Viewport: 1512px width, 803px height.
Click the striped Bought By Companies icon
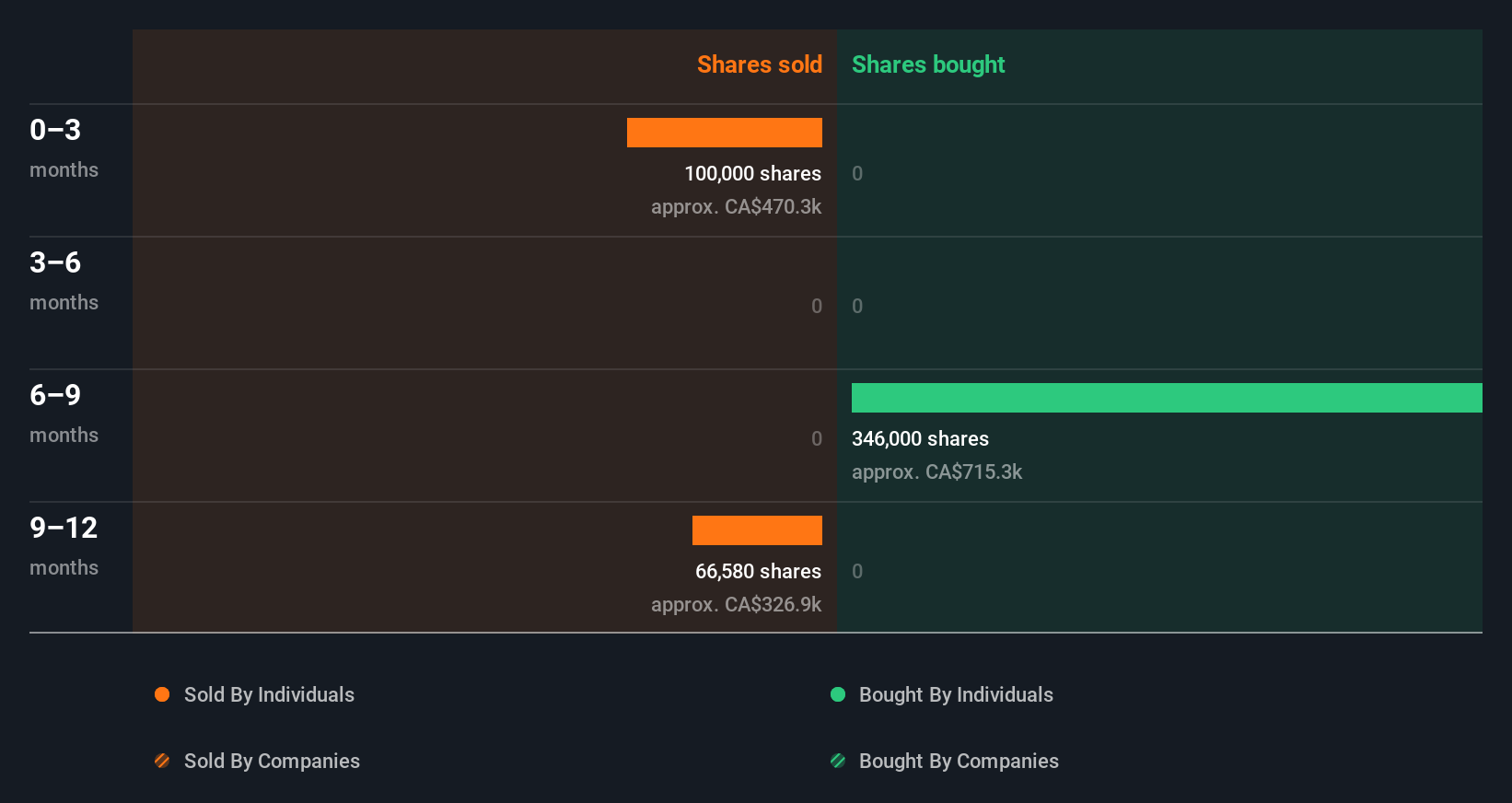[x=838, y=761]
